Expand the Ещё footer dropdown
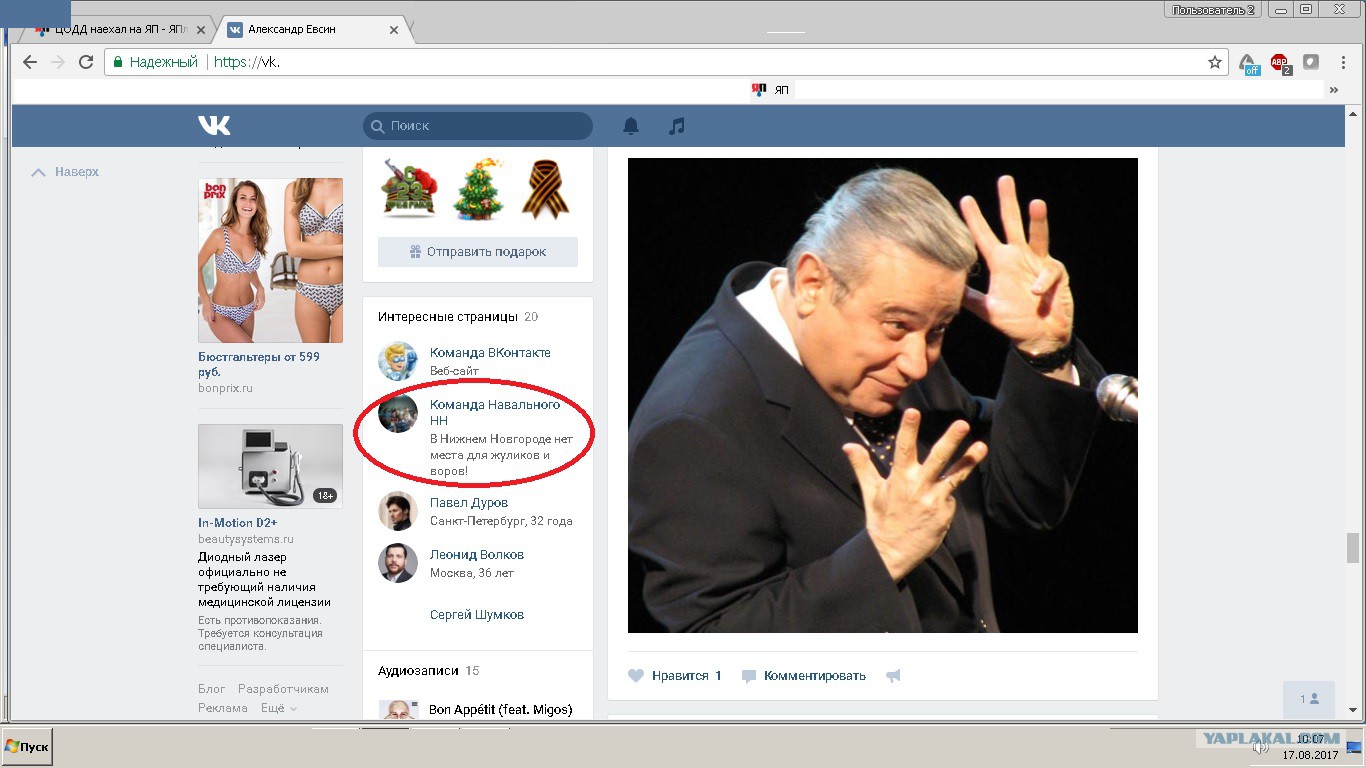 click(x=279, y=708)
